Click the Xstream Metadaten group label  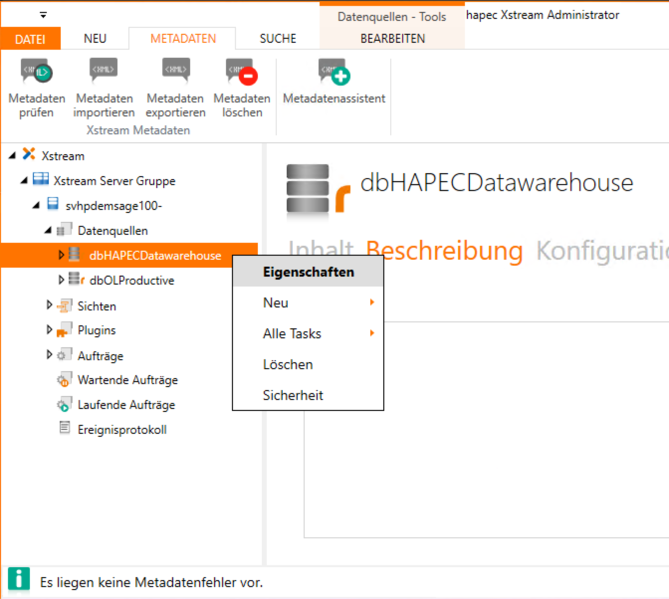pos(138,130)
